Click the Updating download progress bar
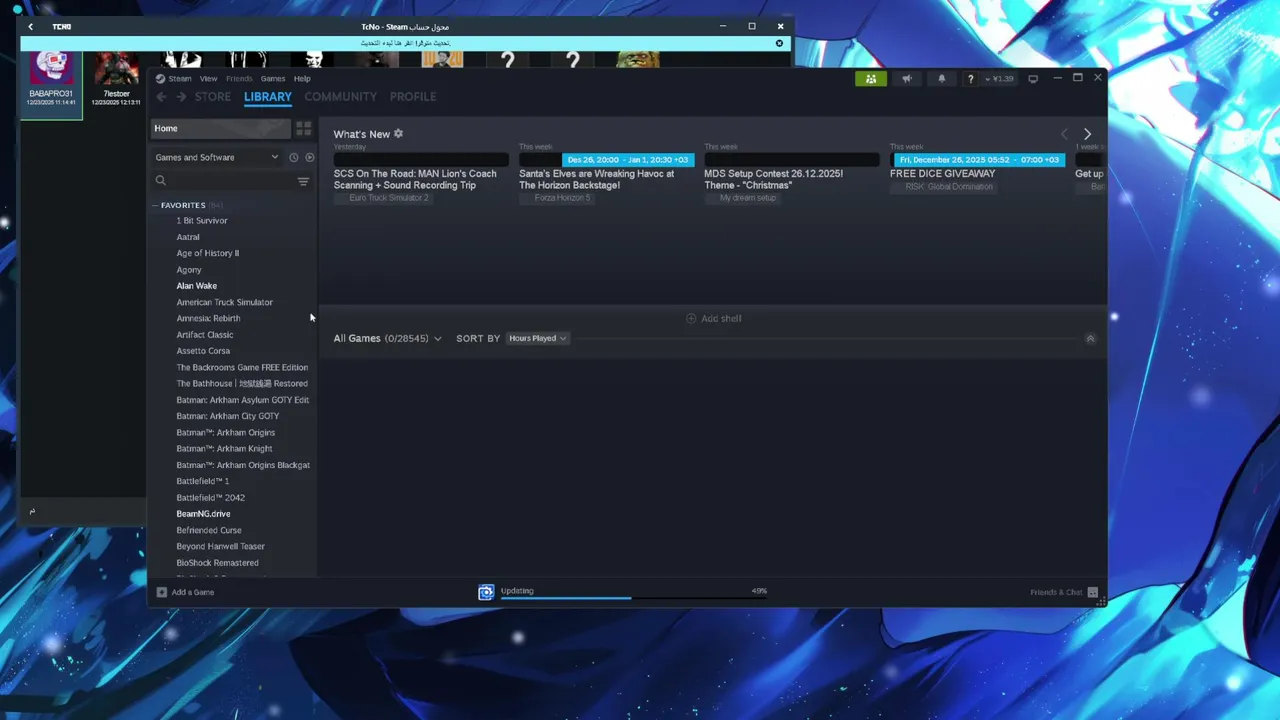 [632, 598]
